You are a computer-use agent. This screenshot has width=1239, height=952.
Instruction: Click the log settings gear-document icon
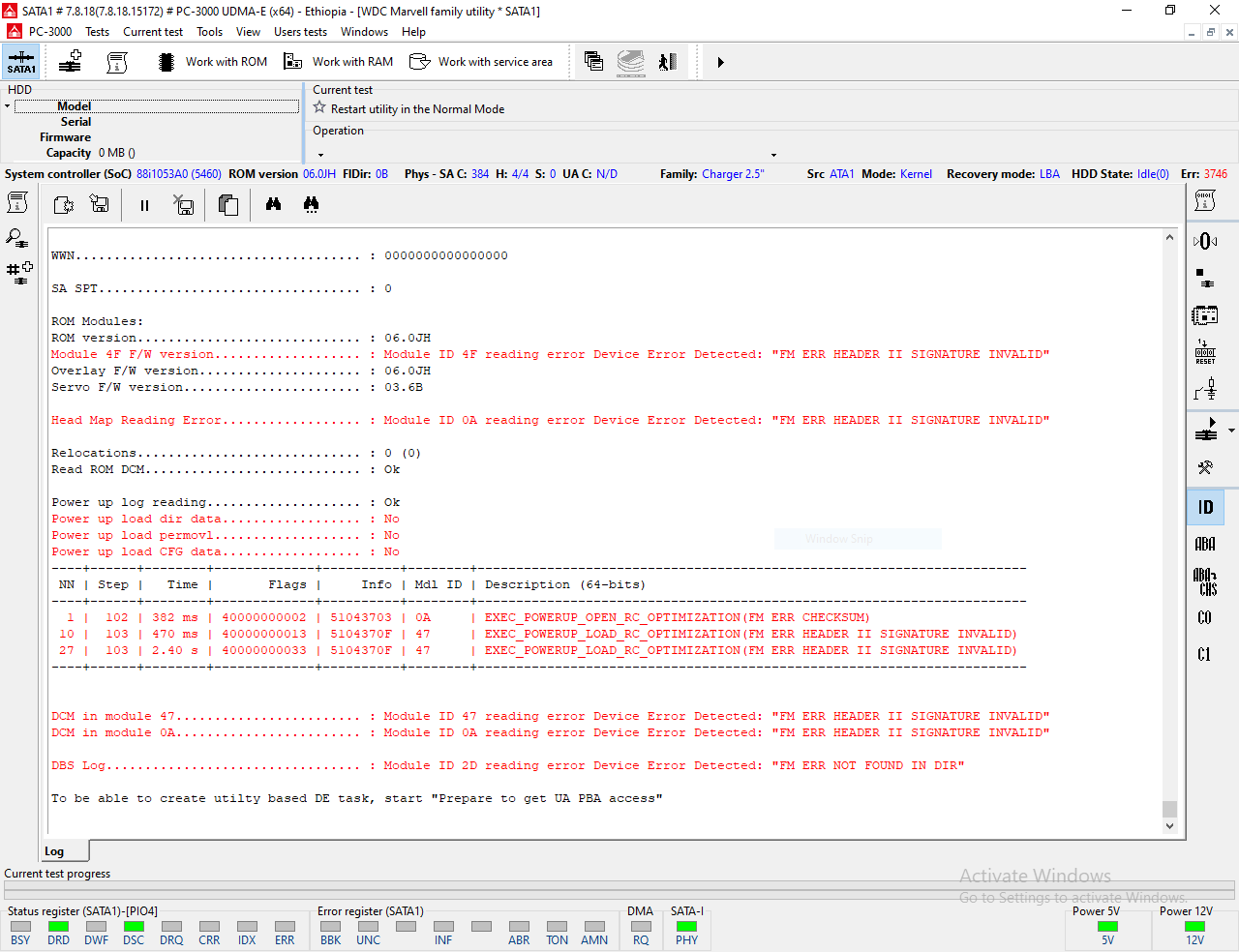[64, 204]
